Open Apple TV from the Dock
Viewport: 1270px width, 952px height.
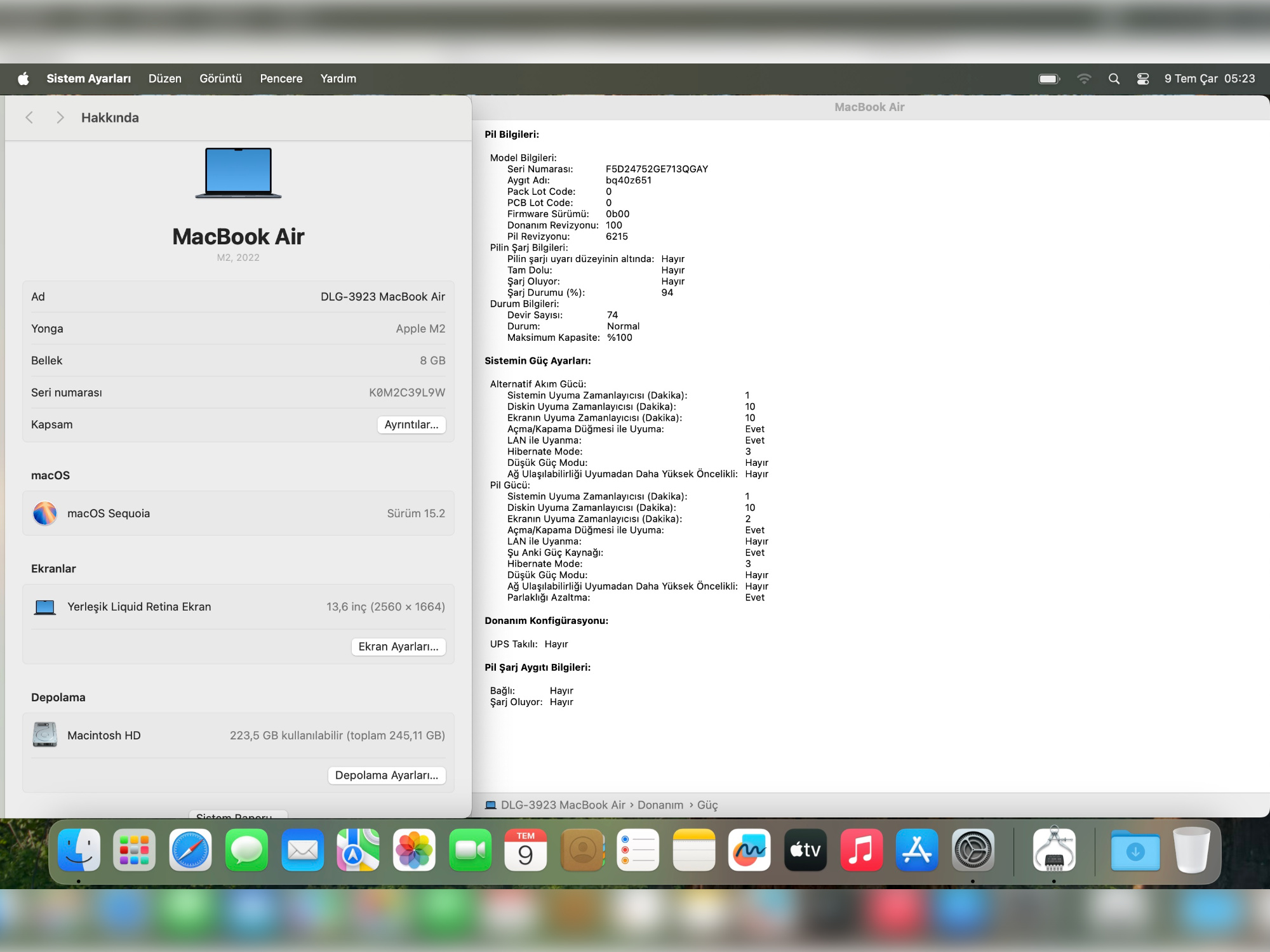[x=805, y=850]
